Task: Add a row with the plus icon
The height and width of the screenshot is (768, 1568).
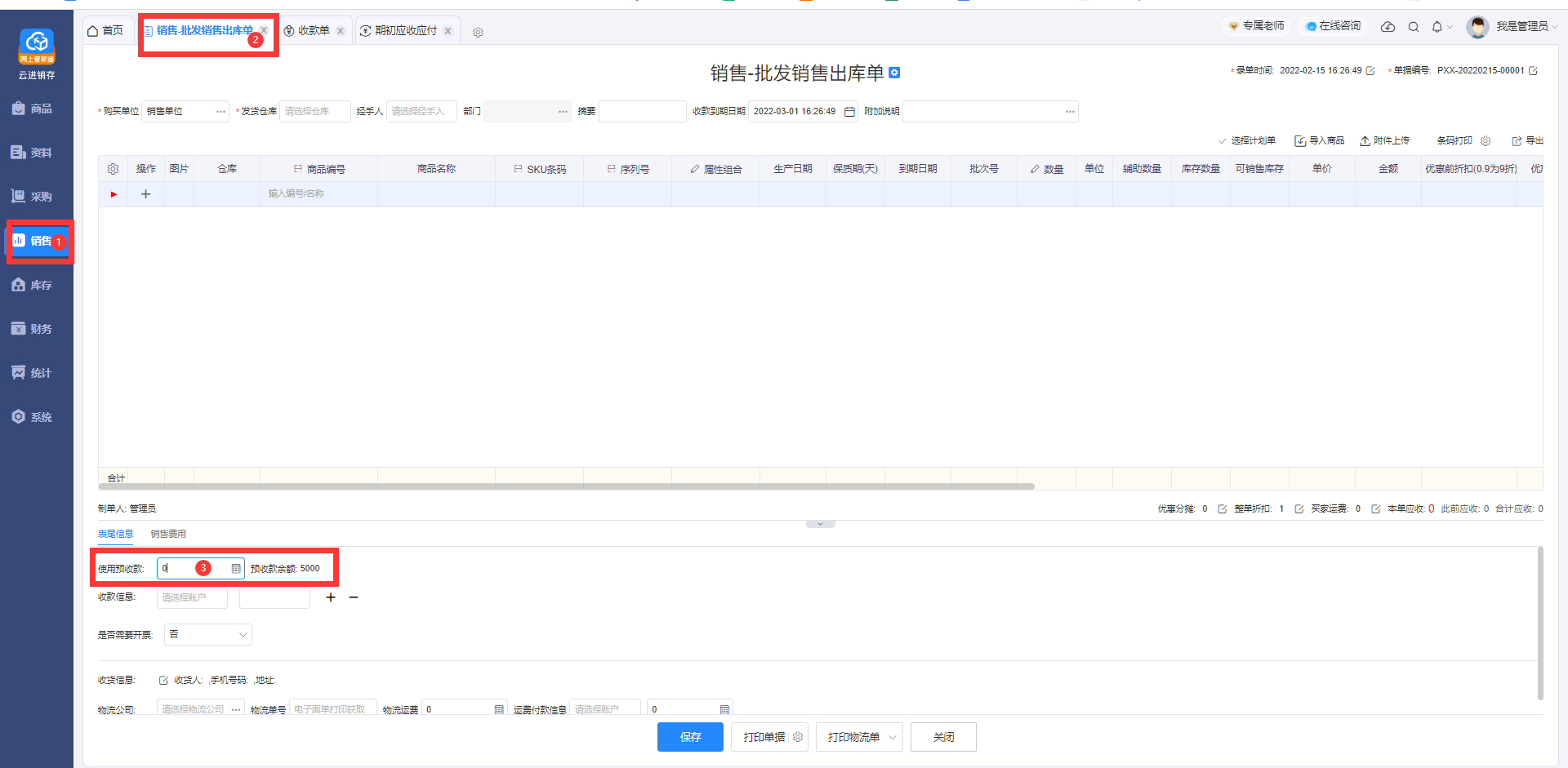Action: pos(145,194)
